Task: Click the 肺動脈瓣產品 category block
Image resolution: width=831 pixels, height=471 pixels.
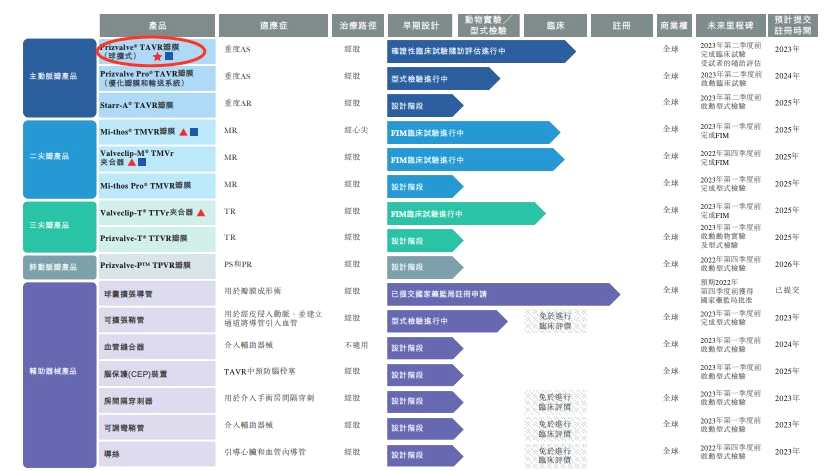Action: pyautogui.click(x=59, y=267)
